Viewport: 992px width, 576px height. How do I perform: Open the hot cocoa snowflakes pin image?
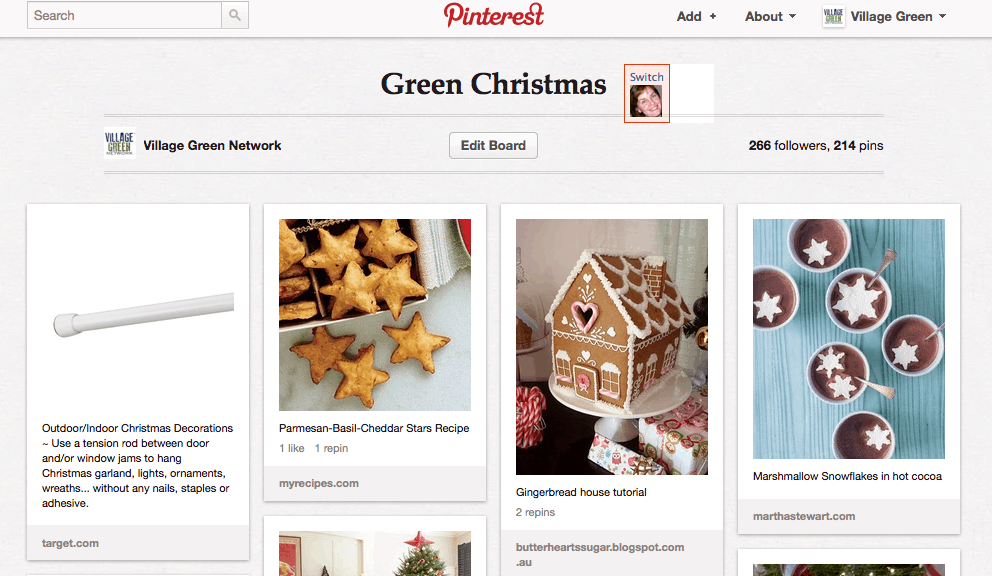tap(849, 339)
